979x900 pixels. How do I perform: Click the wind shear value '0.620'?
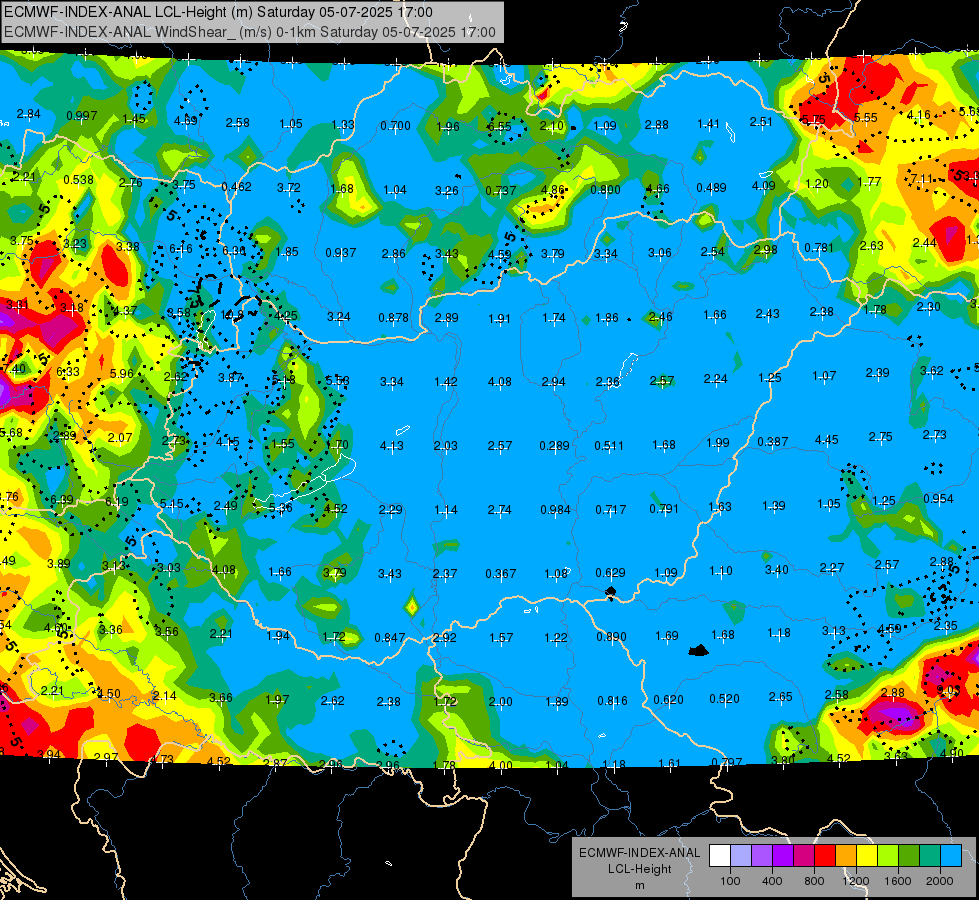point(669,700)
